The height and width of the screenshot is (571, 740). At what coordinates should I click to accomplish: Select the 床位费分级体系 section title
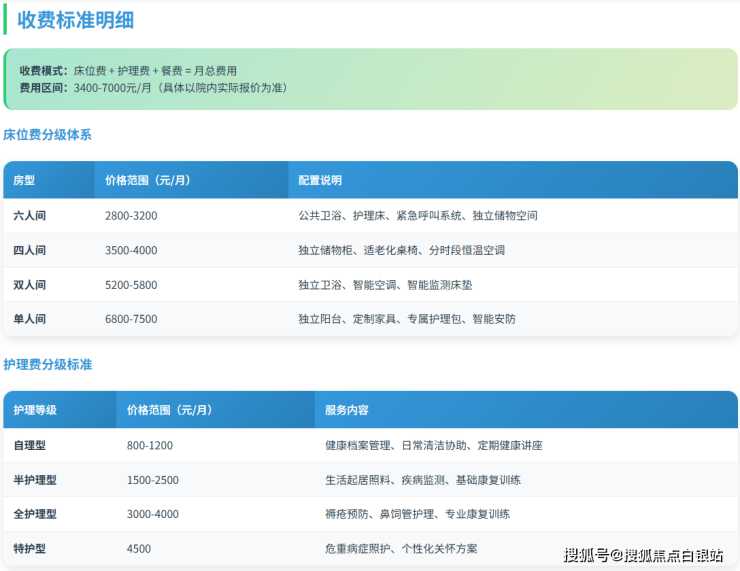47,134
